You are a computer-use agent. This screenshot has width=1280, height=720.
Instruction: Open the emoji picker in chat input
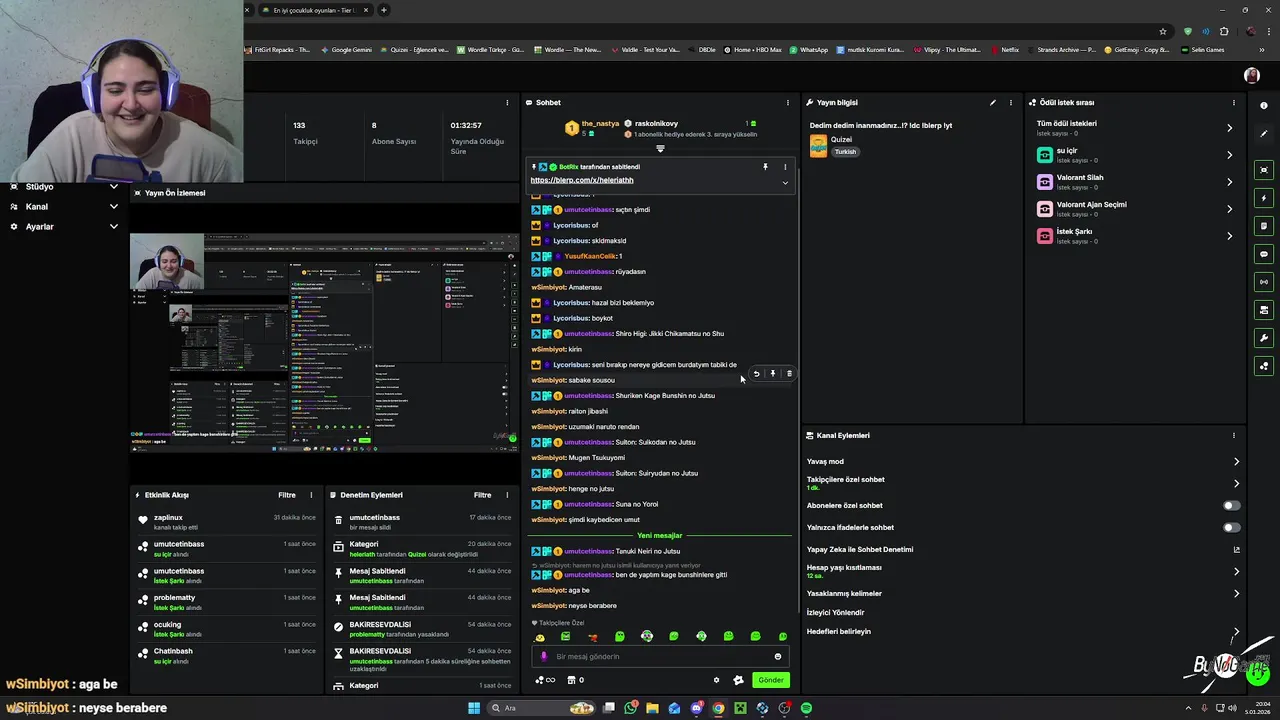777,656
